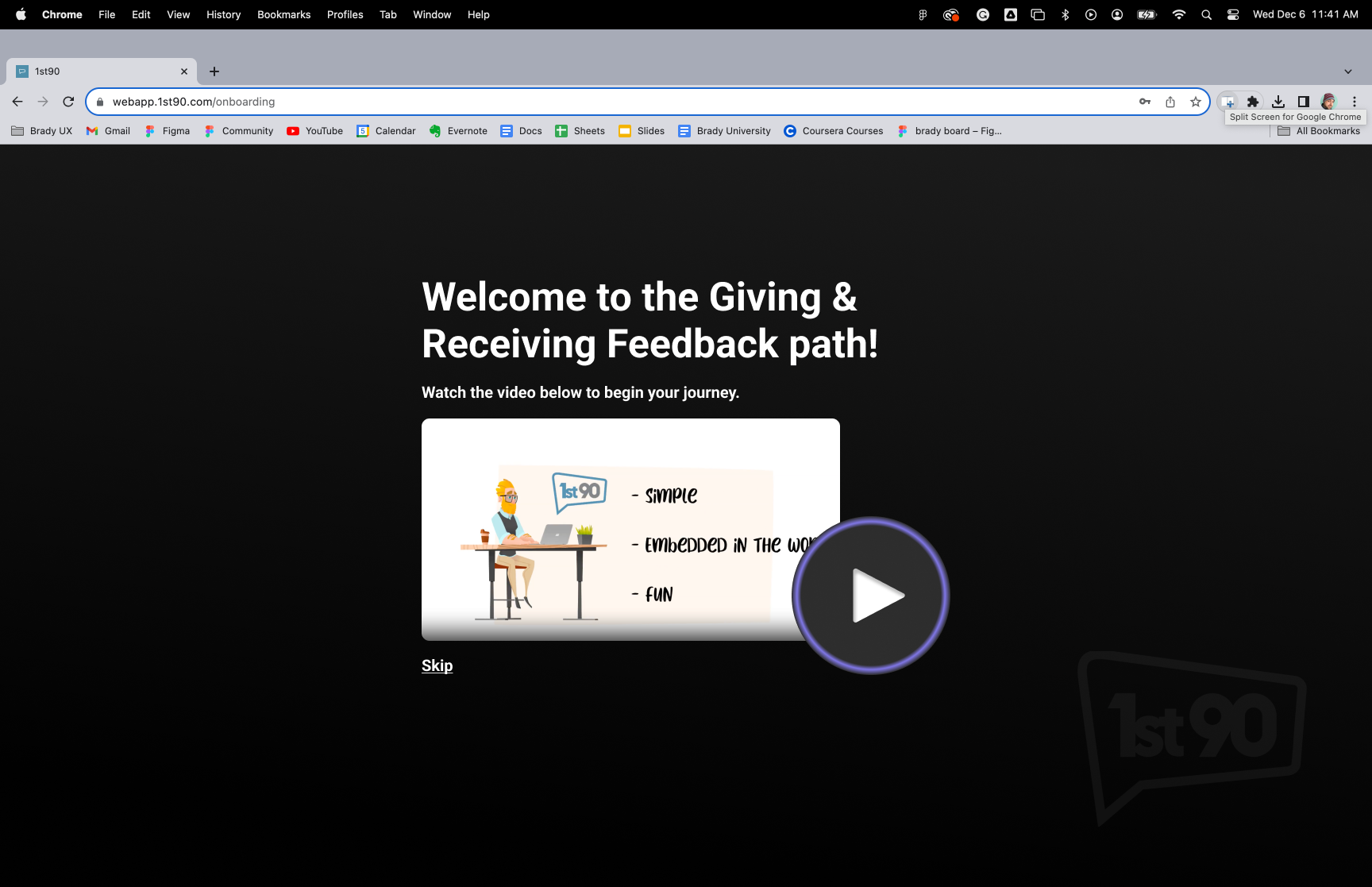Open Wi-Fi status menu
The image size is (1372, 887).
tap(1179, 14)
